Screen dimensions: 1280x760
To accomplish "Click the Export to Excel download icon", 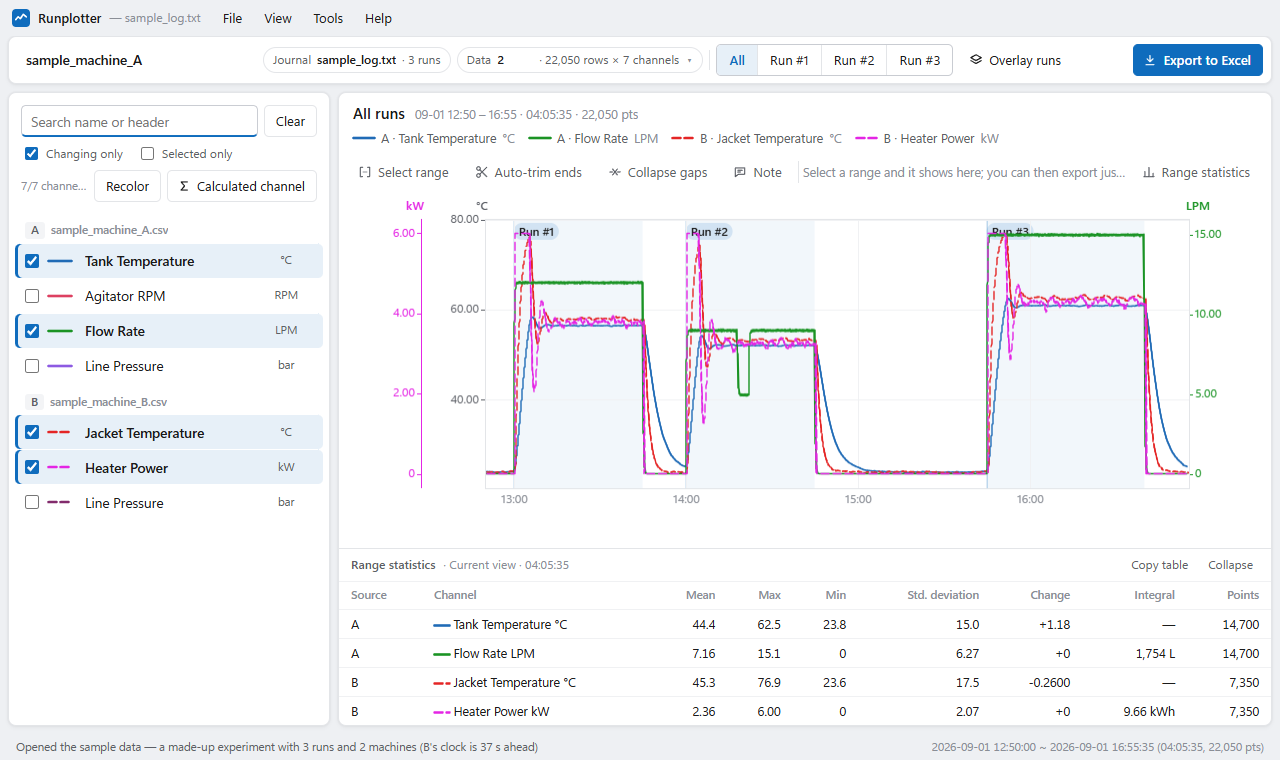I will click(1150, 60).
